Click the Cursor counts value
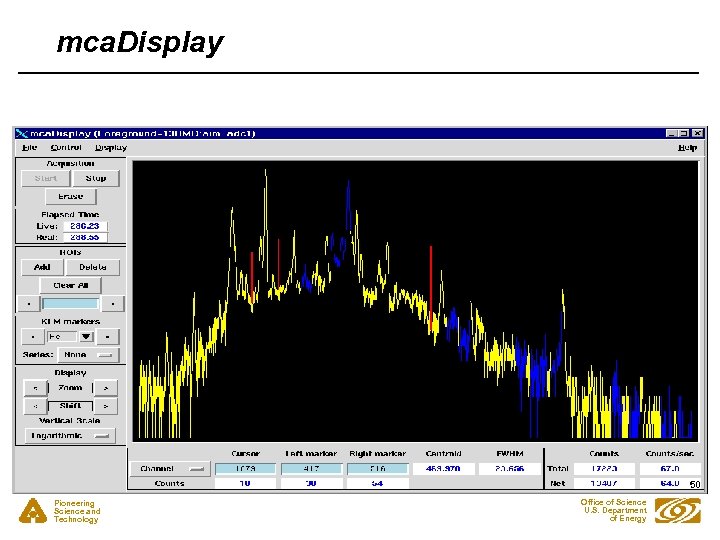Viewport: 720px width, 540px height. [x=245, y=483]
